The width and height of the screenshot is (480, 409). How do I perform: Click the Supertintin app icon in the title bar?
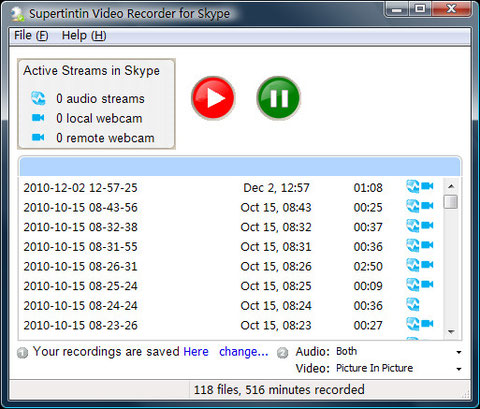[x=17, y=14]
